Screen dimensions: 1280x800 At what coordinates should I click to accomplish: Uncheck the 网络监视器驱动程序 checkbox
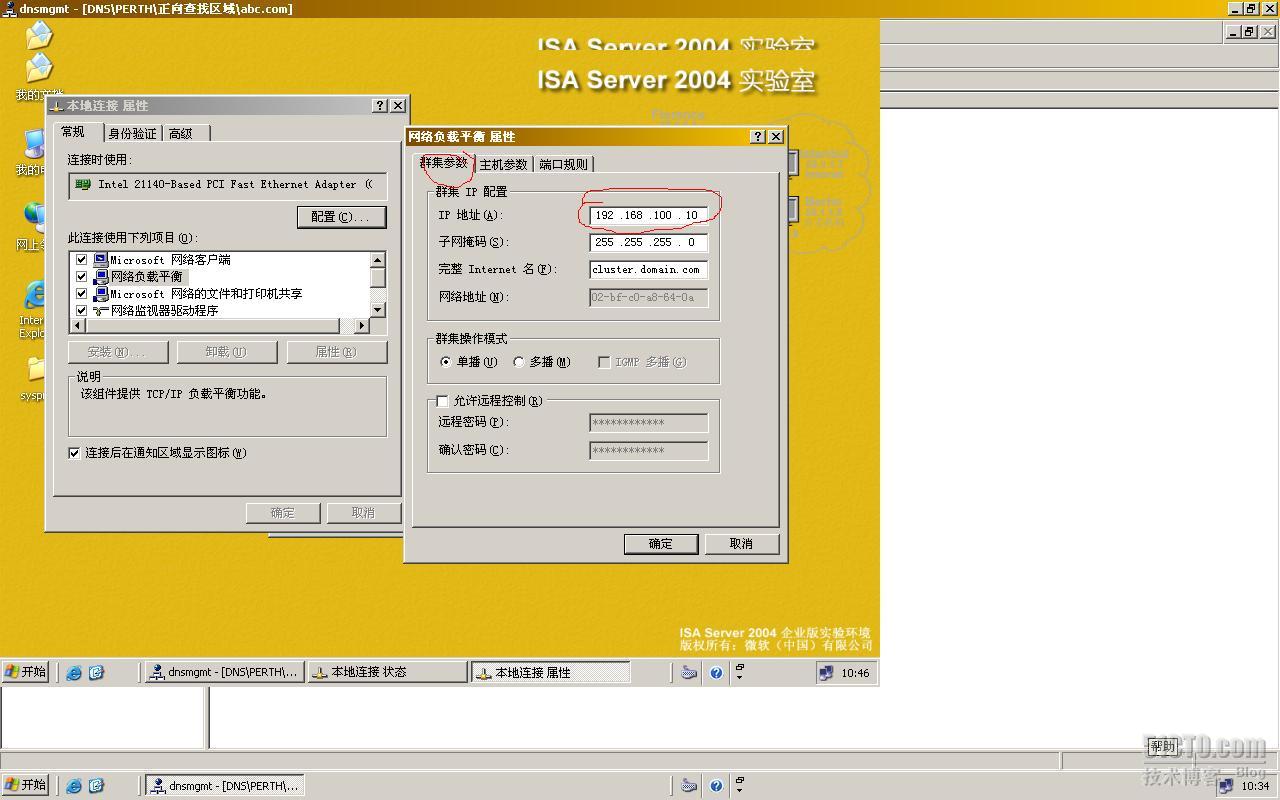[x=81, y=311]
